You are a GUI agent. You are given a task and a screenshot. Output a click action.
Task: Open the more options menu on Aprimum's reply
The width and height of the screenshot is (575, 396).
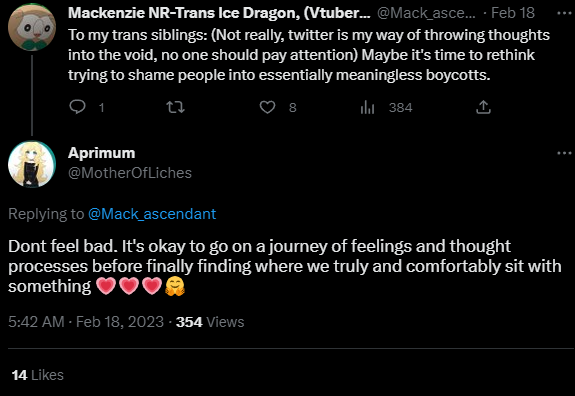point(564,153)
